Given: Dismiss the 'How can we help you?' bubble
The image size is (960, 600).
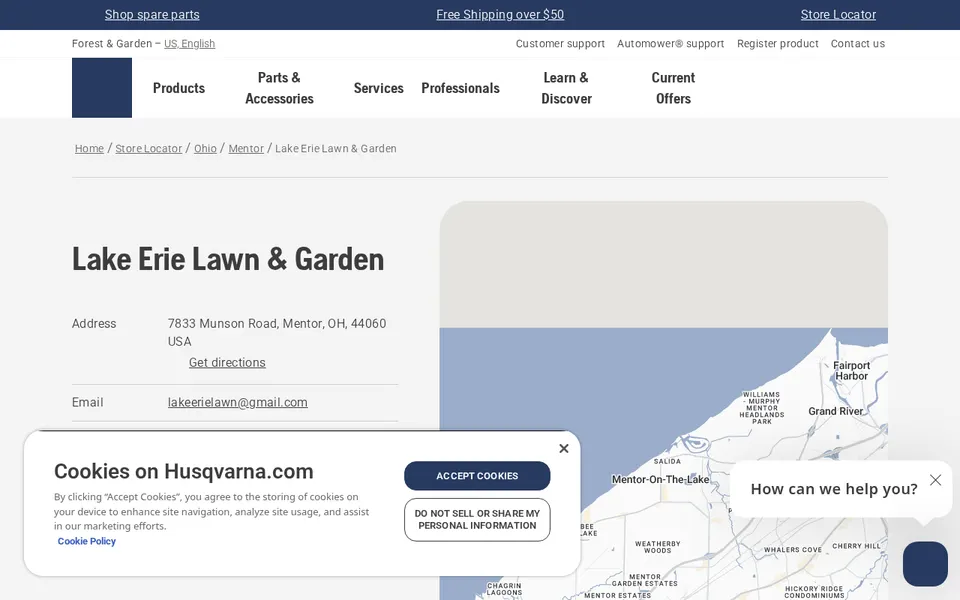Looking at the screenshot, I should (x=935, y=480).
